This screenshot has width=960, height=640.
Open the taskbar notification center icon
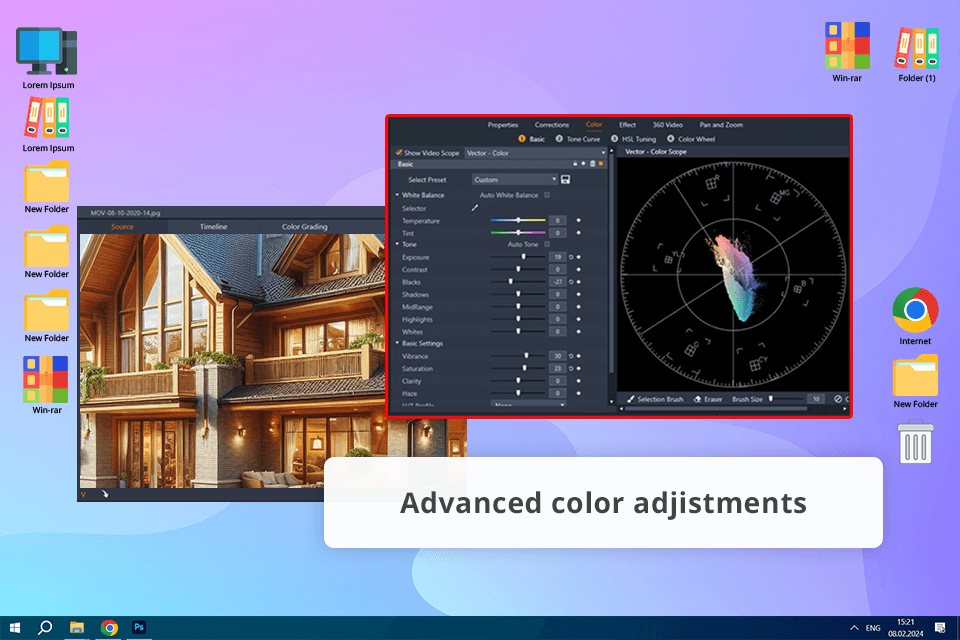pos(940,627)
